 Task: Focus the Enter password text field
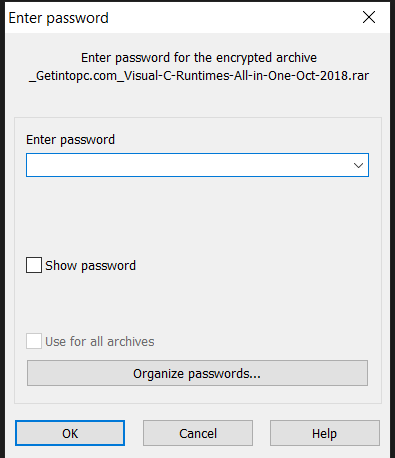click(x=190, y=165)
